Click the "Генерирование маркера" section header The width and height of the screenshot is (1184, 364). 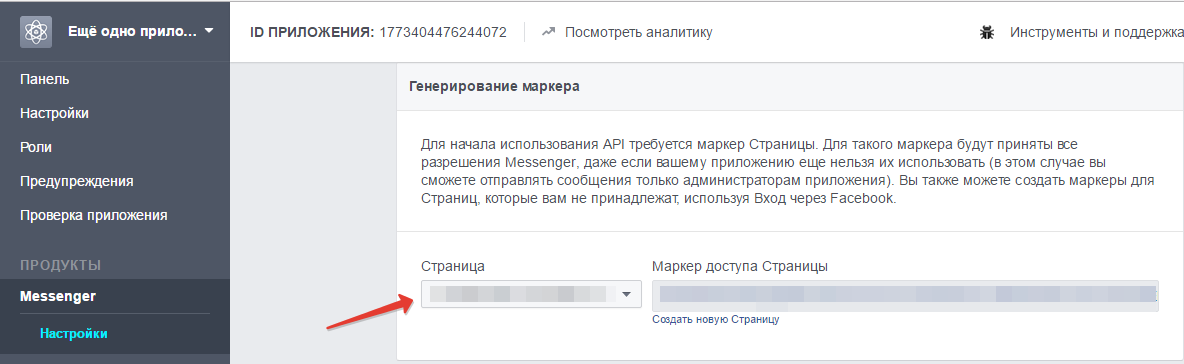click(x=494, y=87)
